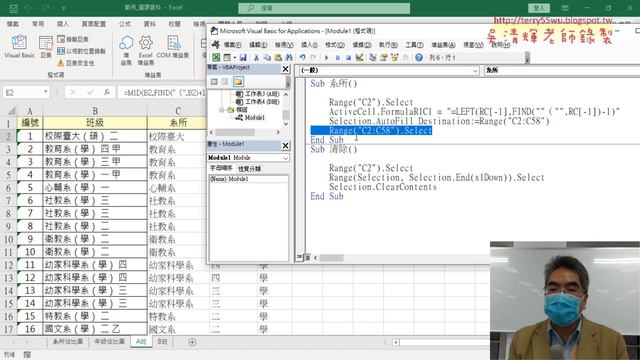This screenshot has width=640, height=360.
Task: Click the 登入 sign-in button in Excel title bar
Action: click(x=539, y=8)
